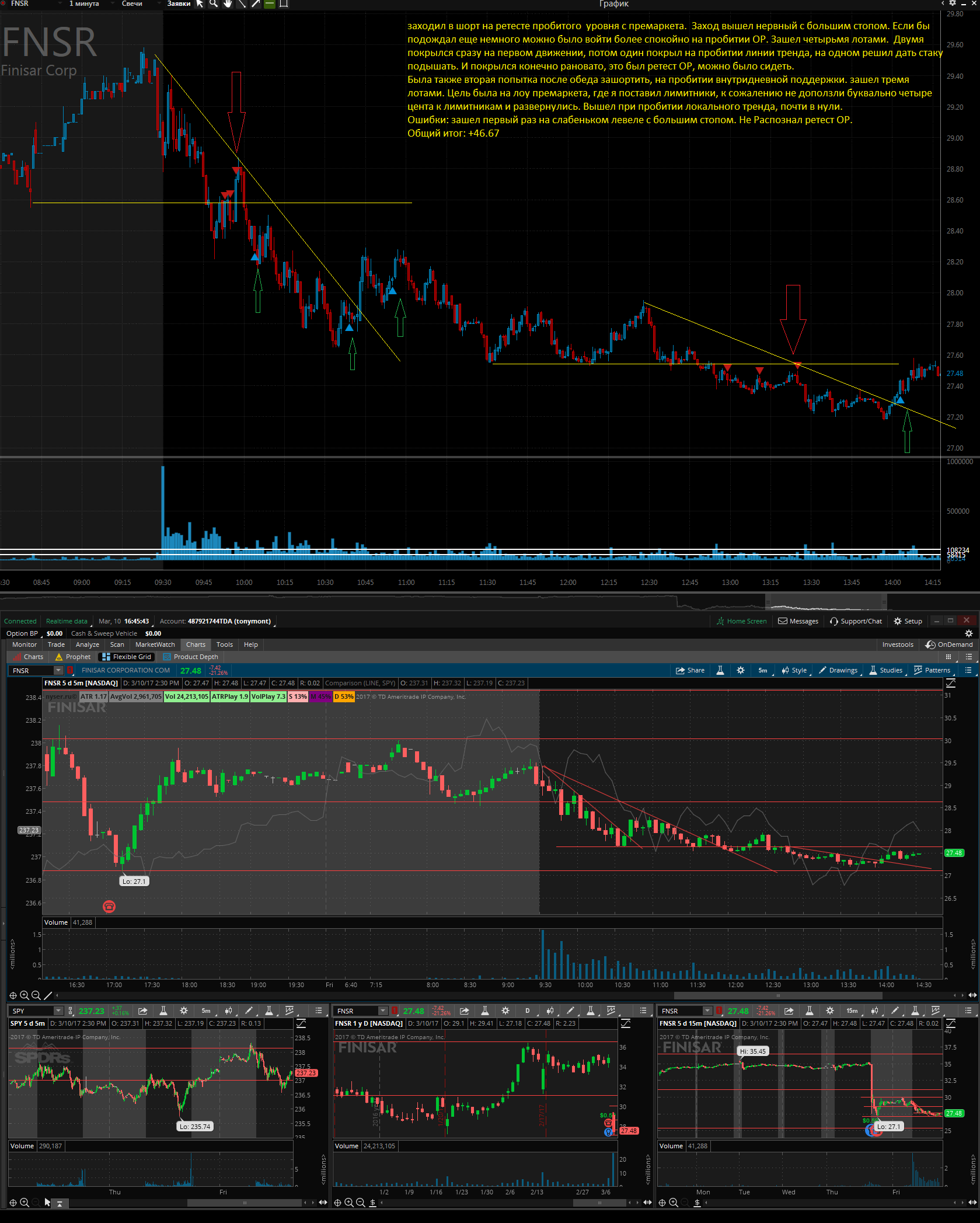Click the zoom in icon below main chart
The width and height of the screenshot is (980, 1223).
click(x=25, y=995)
